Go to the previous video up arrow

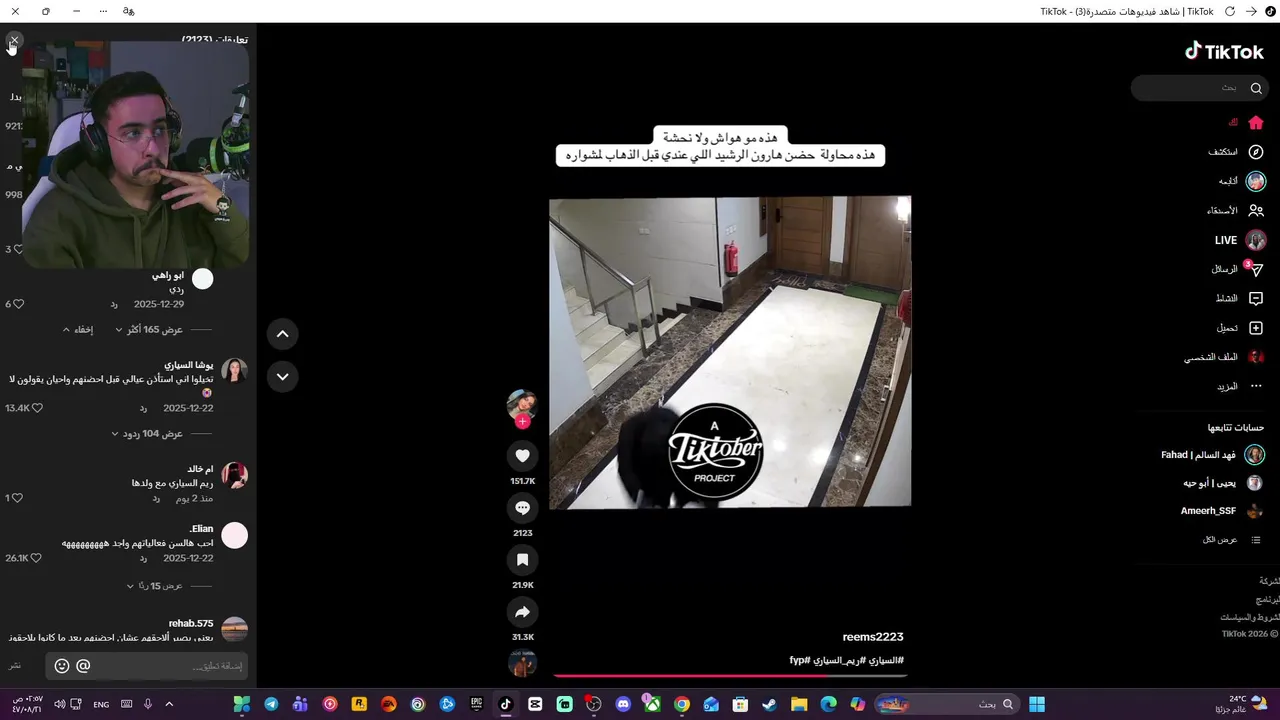coord(282,334)
